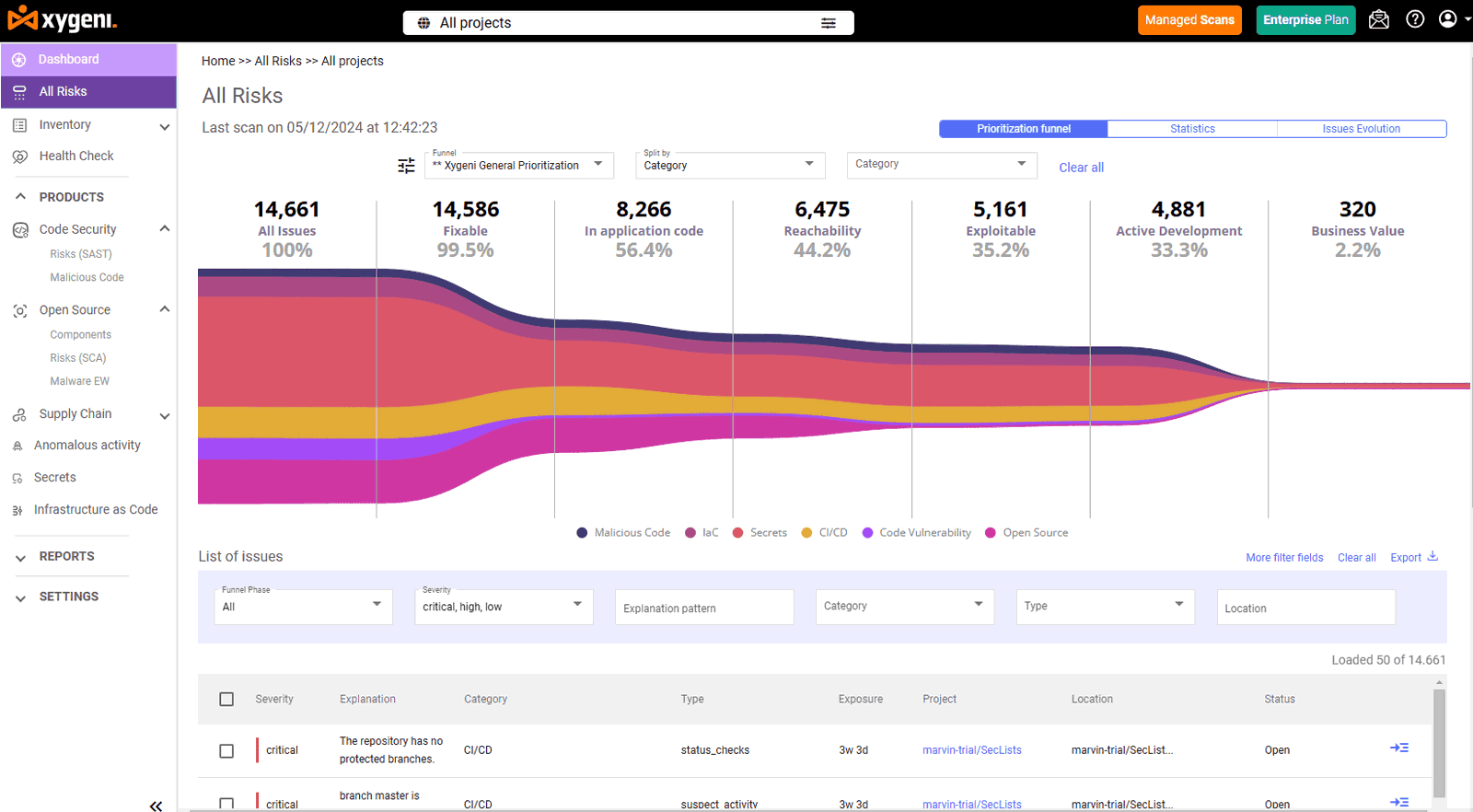
Task: Open details arrow for status_checks issue row
Action: pyautogui.click(x=1398, y=748)
